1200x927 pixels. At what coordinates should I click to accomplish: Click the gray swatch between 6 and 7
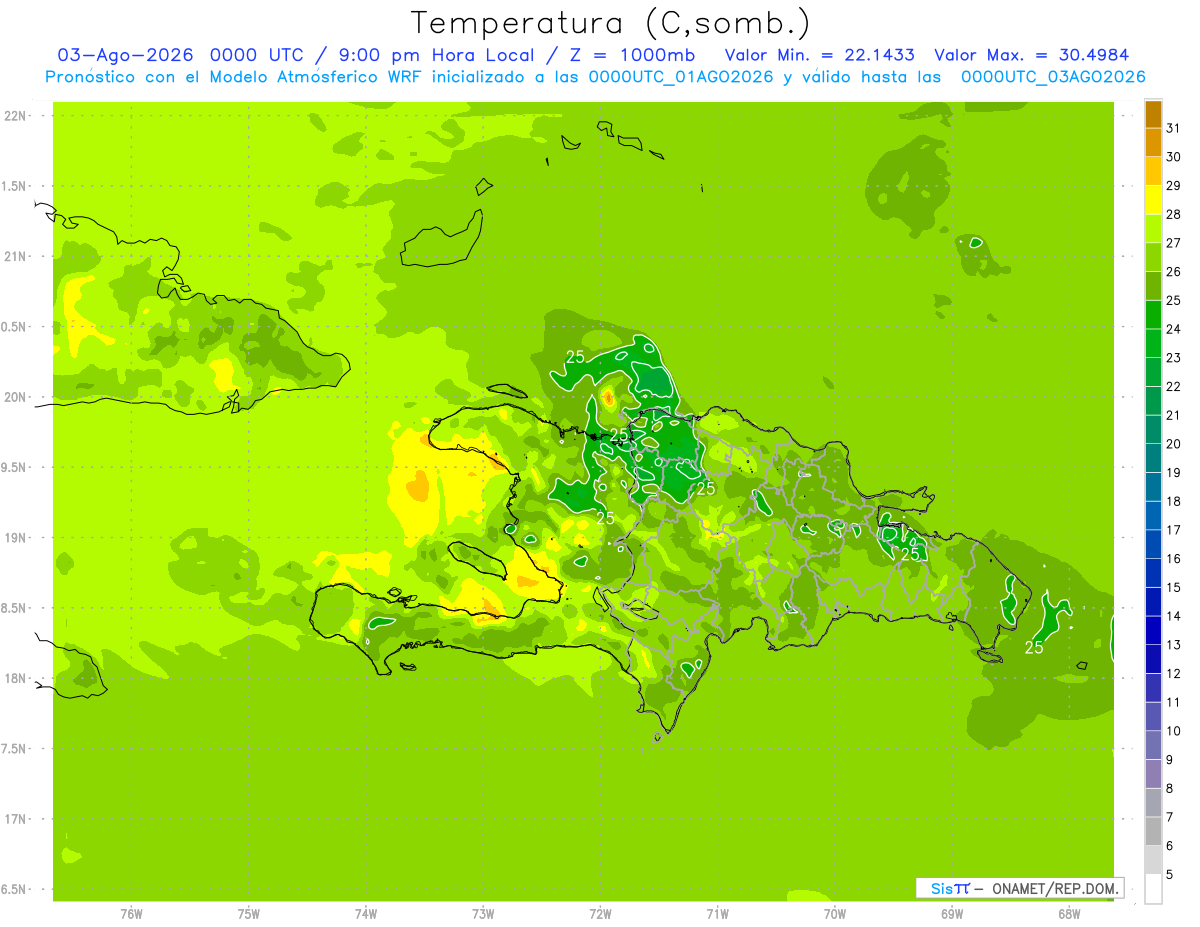point(1153,831)
